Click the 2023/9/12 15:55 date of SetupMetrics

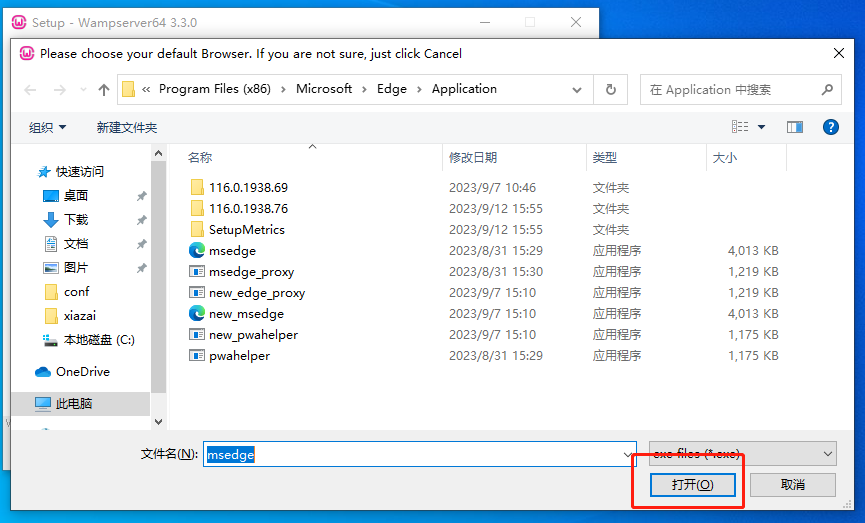coord(495,230)
